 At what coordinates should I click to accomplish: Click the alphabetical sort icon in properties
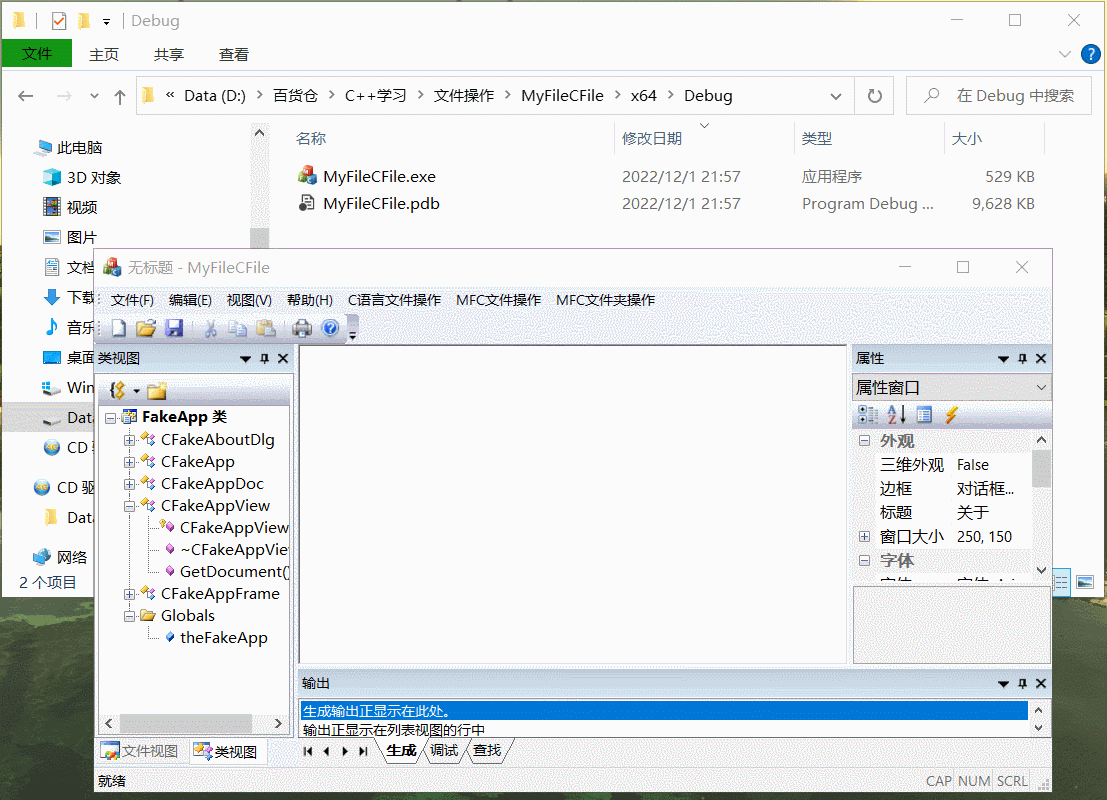pyautogui.click(x=897, y=415)
